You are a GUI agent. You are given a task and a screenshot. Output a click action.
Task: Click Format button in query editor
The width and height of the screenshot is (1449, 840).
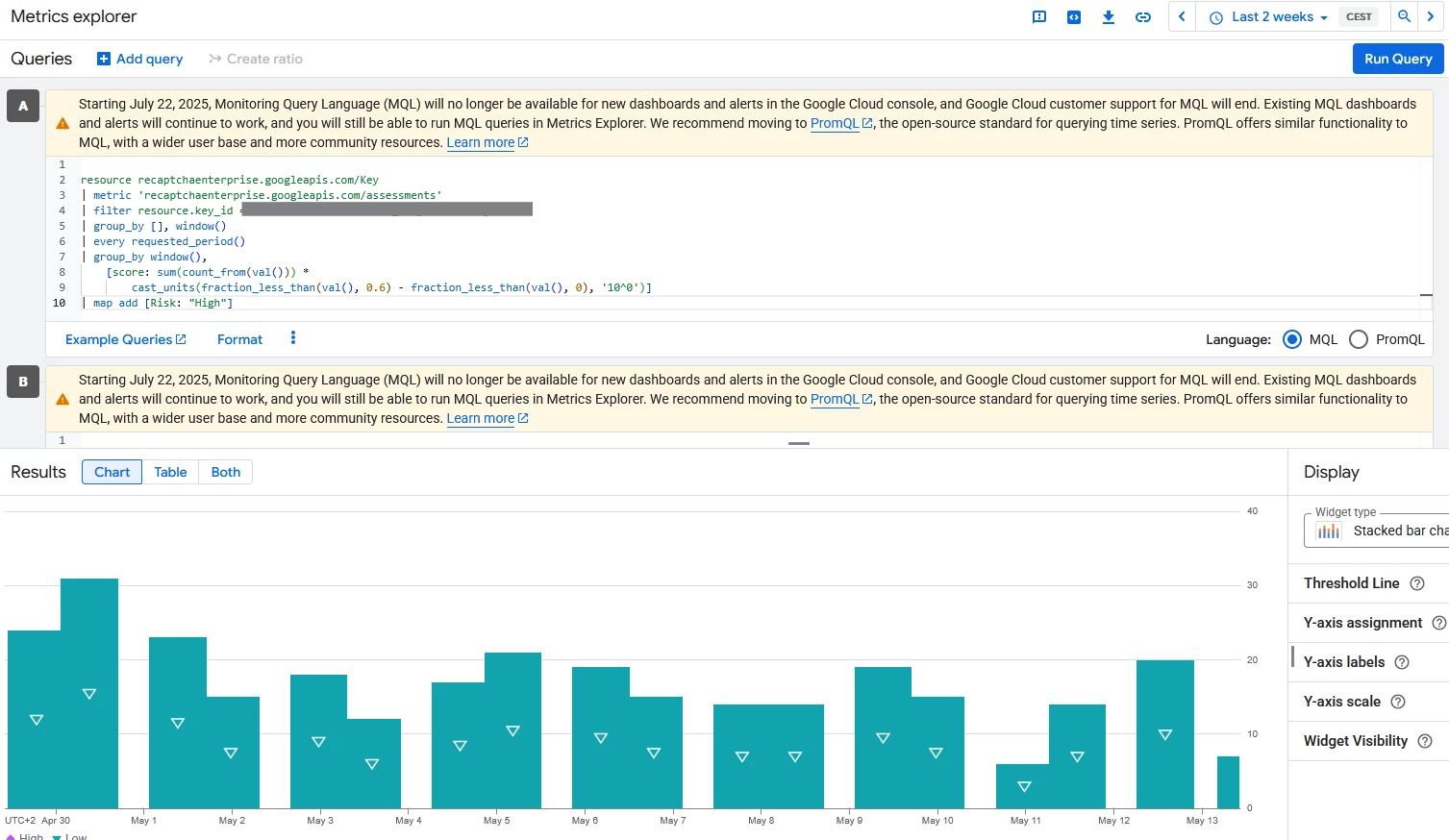point(239,339)
